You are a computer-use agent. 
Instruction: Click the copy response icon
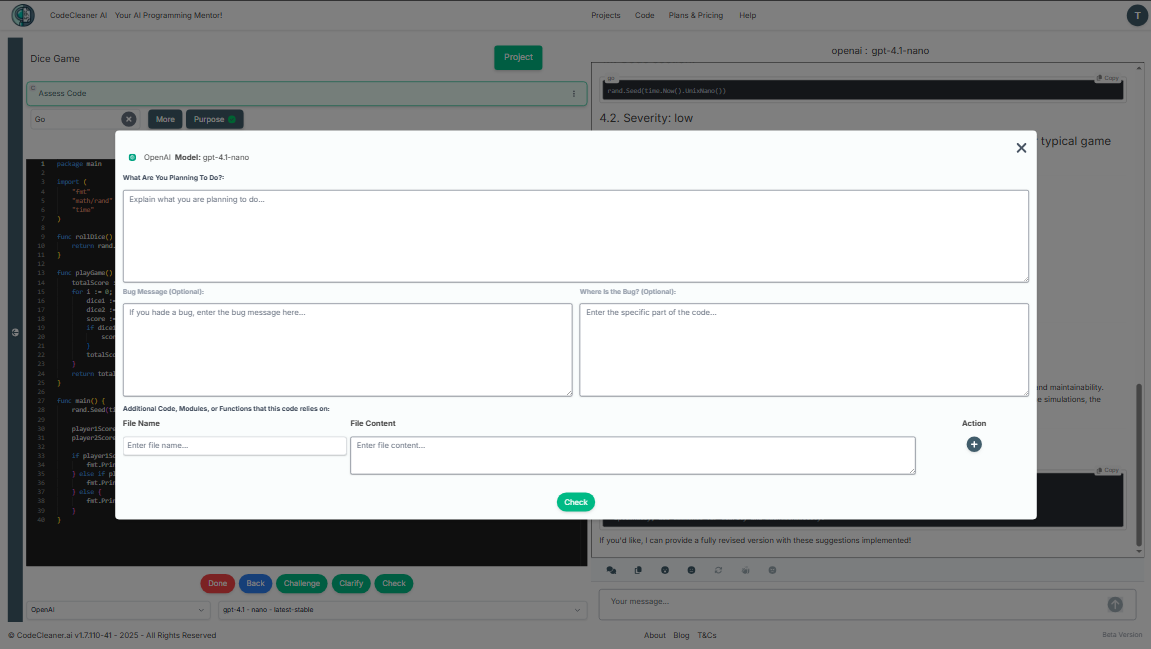(x=638, y=570)
